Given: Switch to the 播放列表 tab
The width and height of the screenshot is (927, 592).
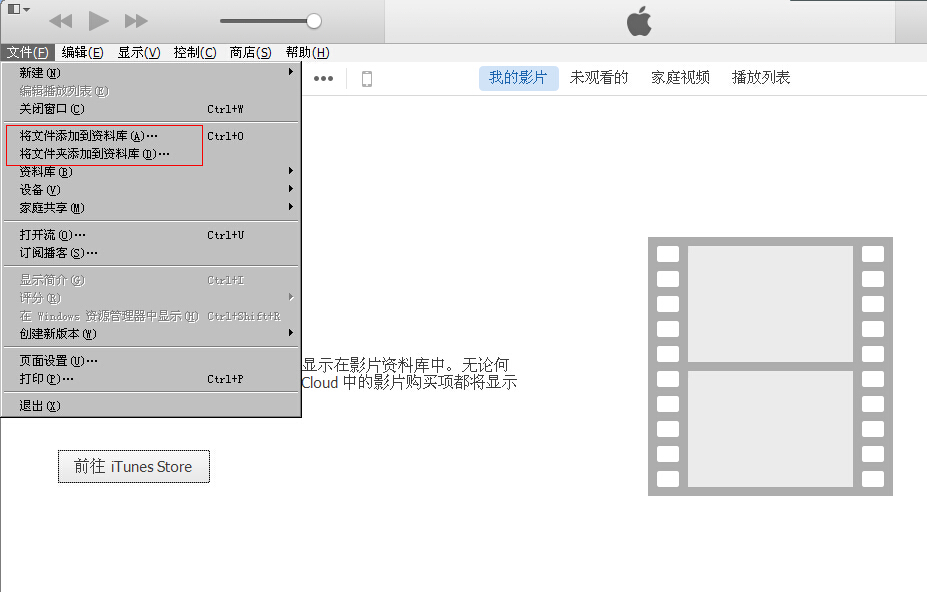Looking at the screenshot, I should (x=761, y=76).
